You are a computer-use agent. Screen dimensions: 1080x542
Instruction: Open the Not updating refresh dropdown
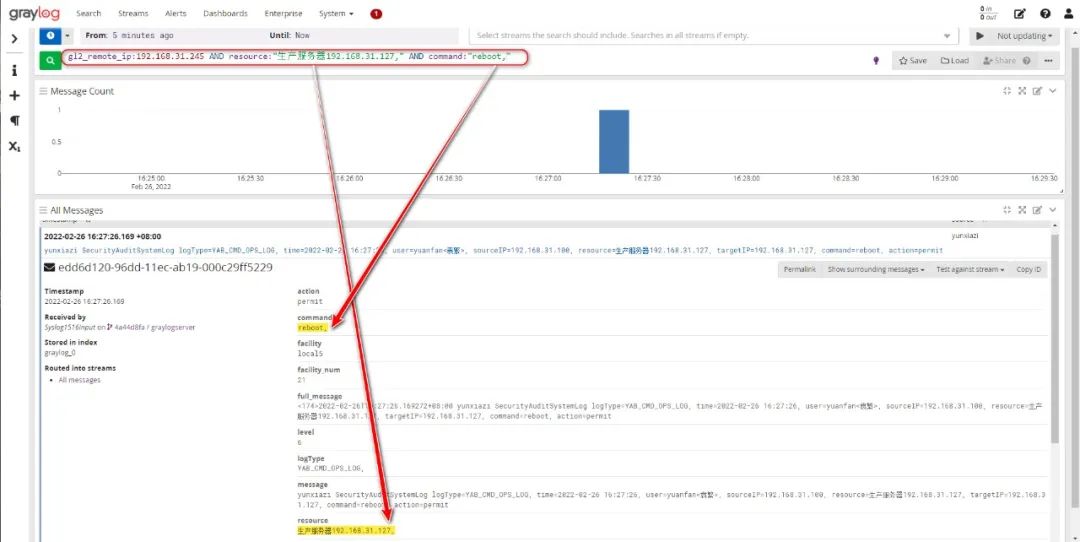pyautogui.click(x=1024, y=36)
